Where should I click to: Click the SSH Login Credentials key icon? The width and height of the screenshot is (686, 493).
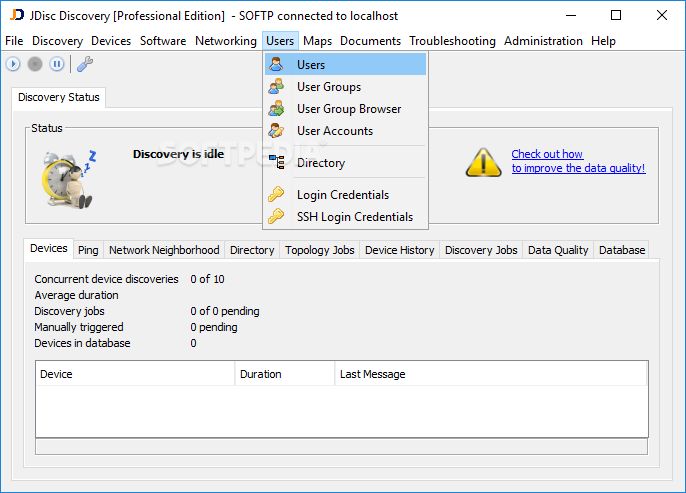click(x=276, y=216)
